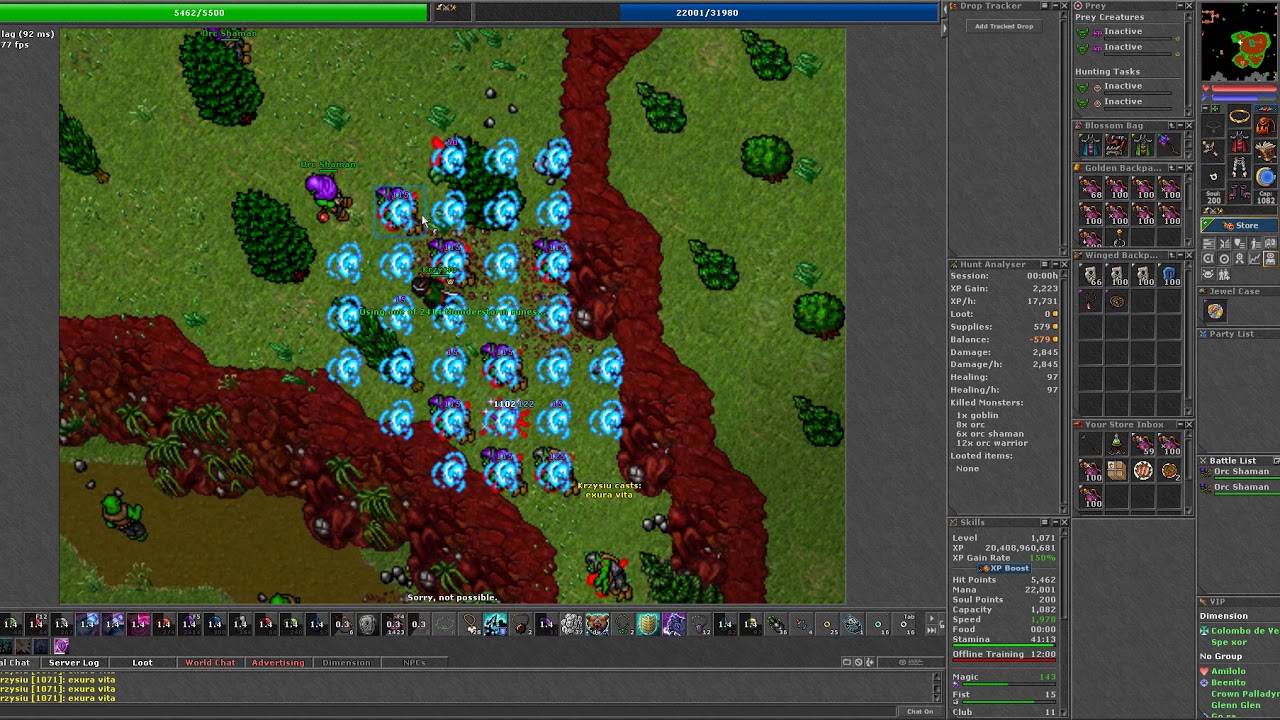The image size is (1280, 720).
Task: Click the backpack equipment slot
Action: 1265,126
